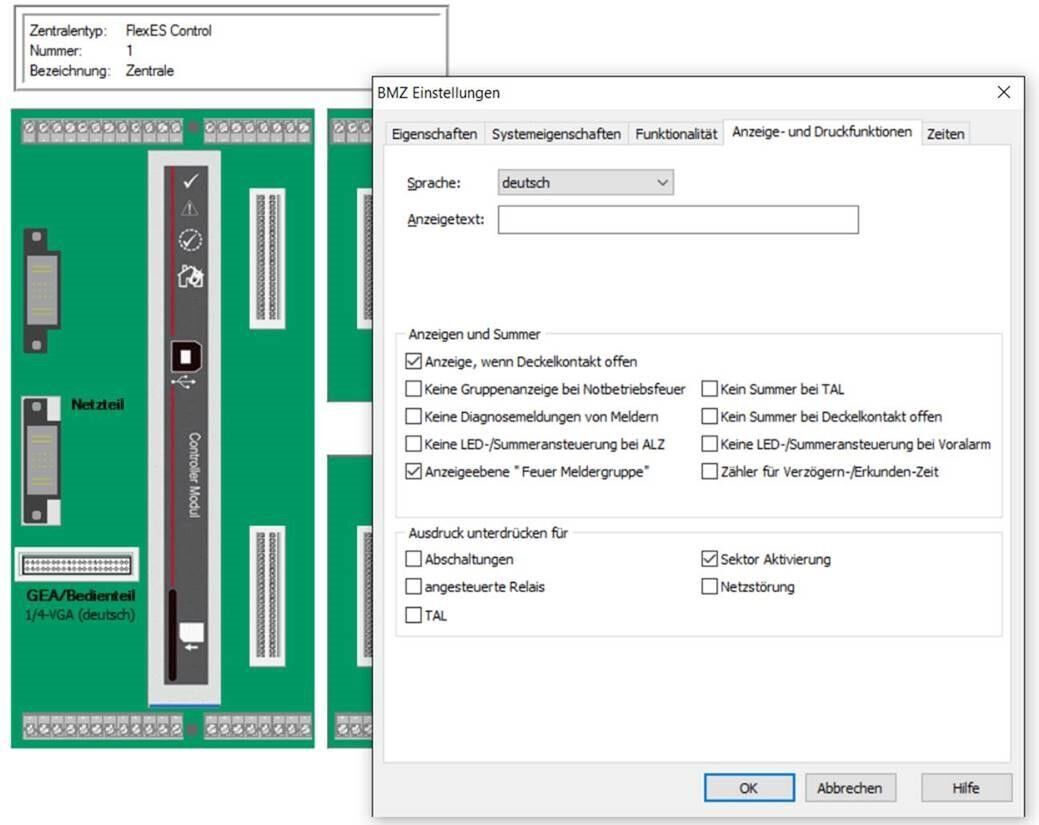Viewport: 1039px width, 825px height.
Task: Switch to the Zeiten tab
Action: click(x=946, y=134)
